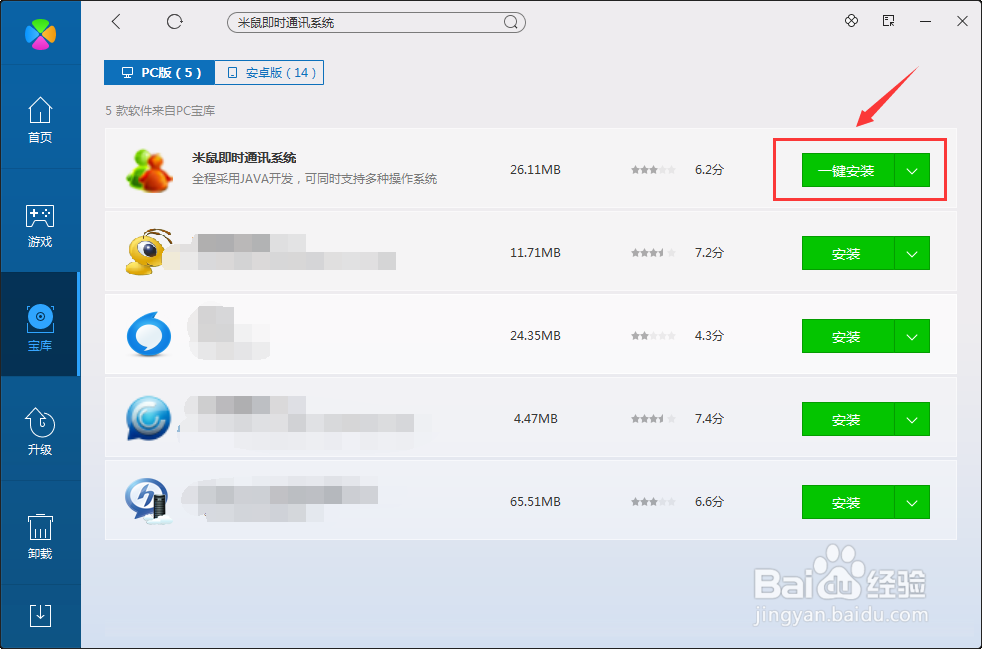Install the 65.51MB app

click(848, 502)
